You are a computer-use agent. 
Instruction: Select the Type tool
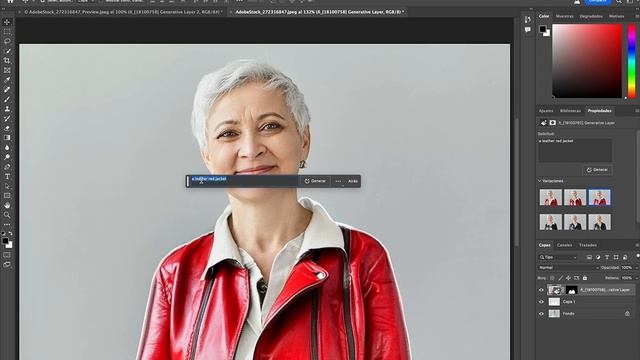(7, 177)
